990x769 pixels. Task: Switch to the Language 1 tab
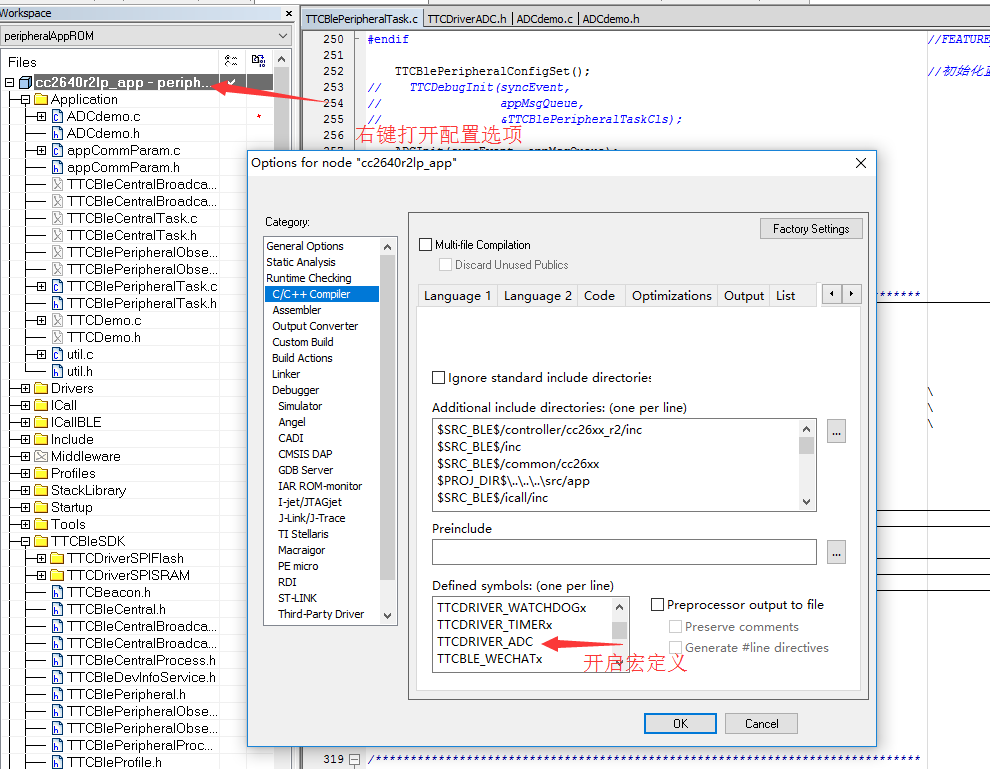(458, 295)
